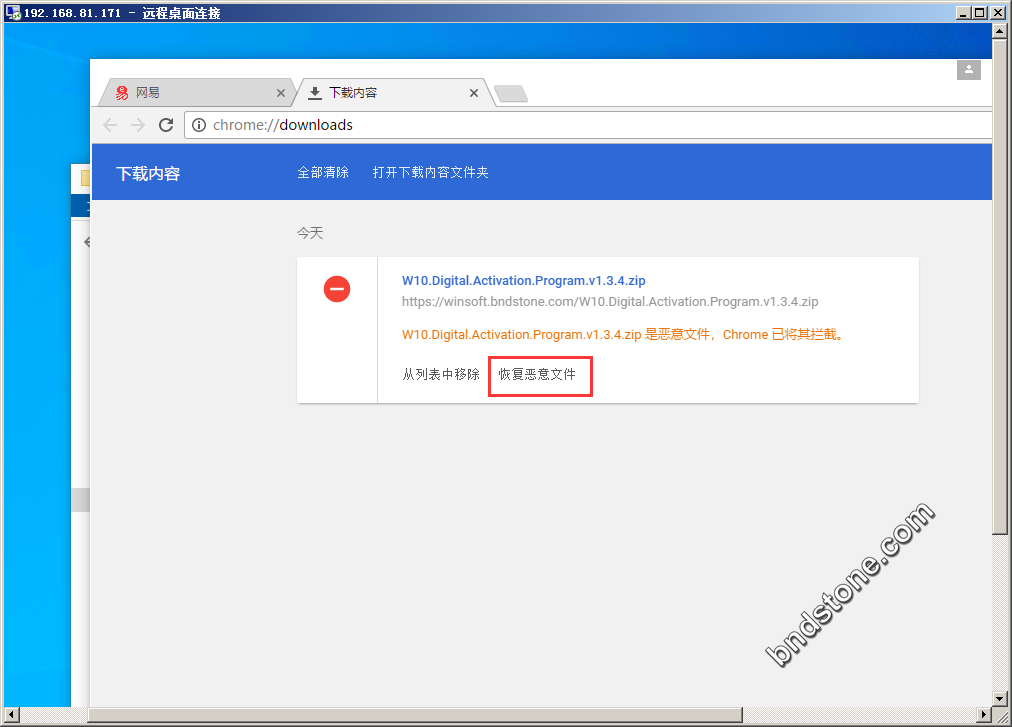This screenshot has height=727, width=1012.
Task: Click the Reload page button
Action: click(166, 125)
